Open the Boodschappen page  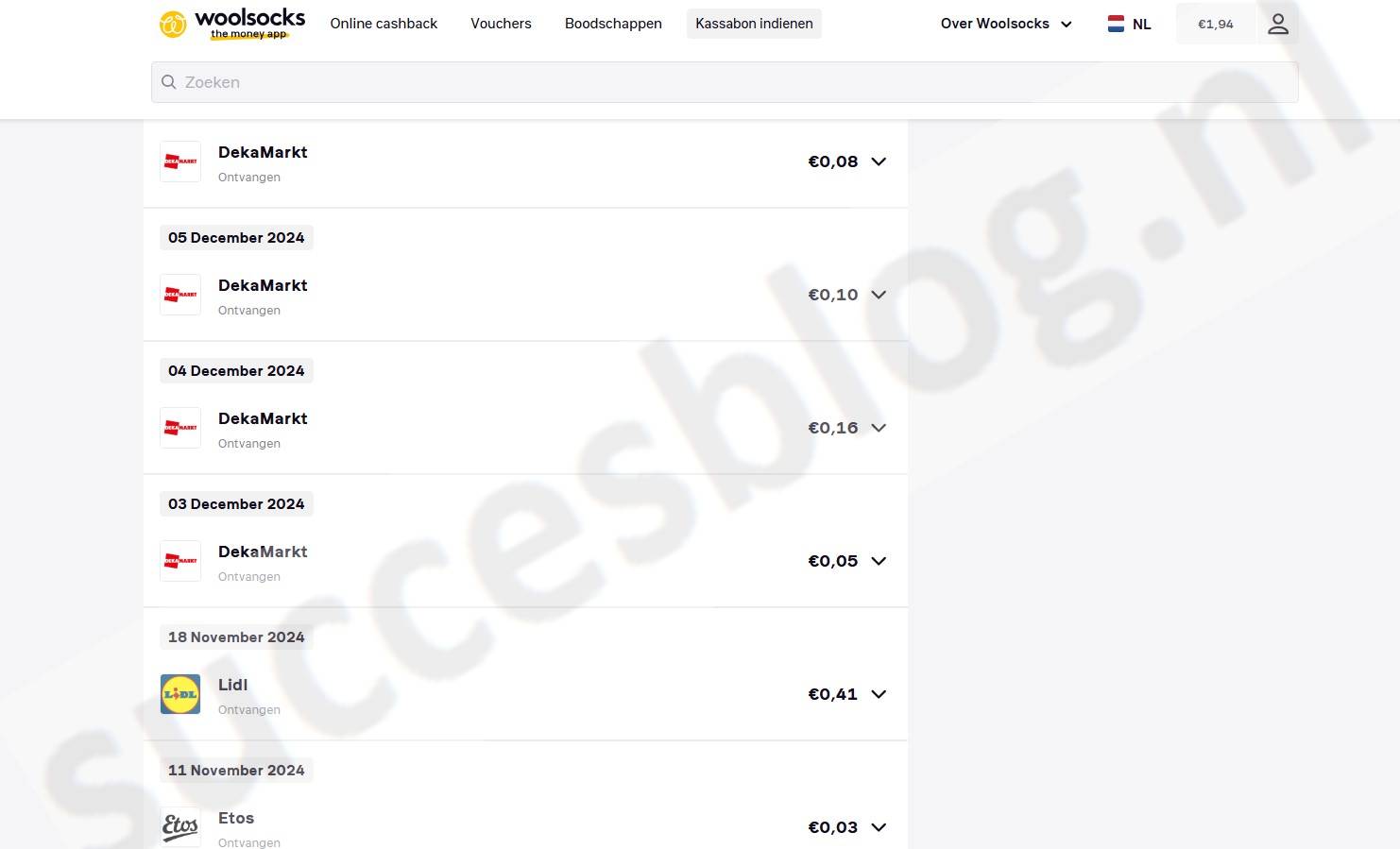point(613,24)
